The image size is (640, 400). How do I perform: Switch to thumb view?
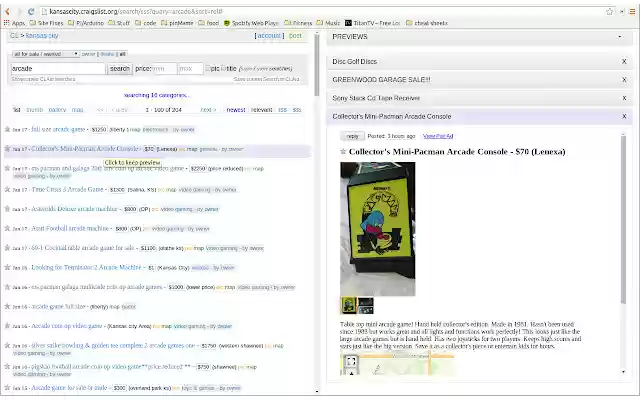34,110
